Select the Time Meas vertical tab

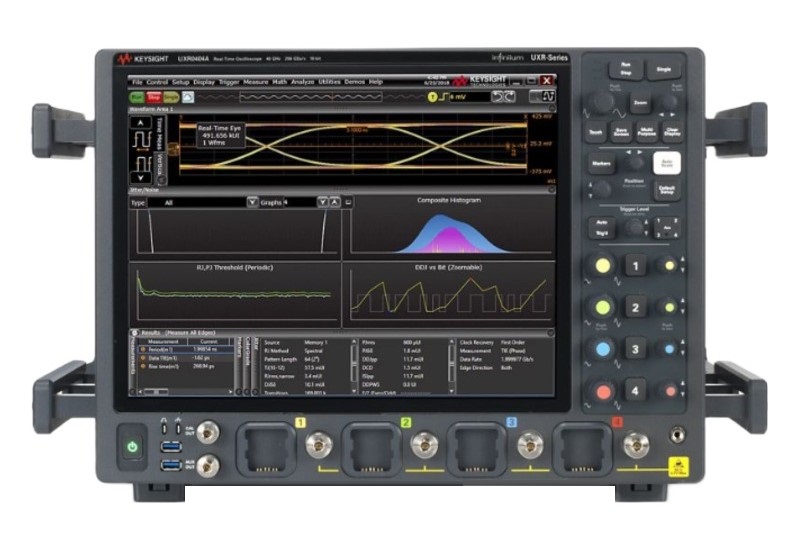coord(158,134)
